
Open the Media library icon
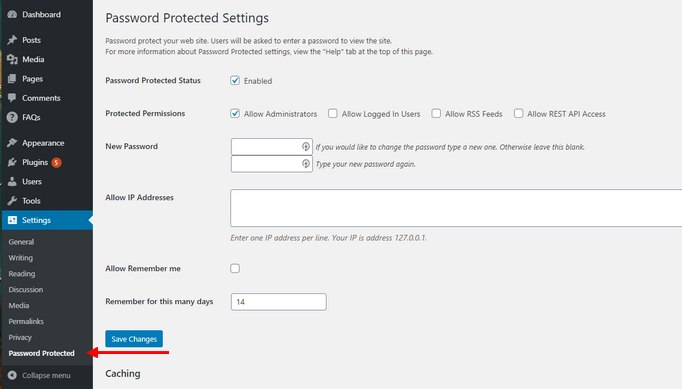click(x=12, y=60)
